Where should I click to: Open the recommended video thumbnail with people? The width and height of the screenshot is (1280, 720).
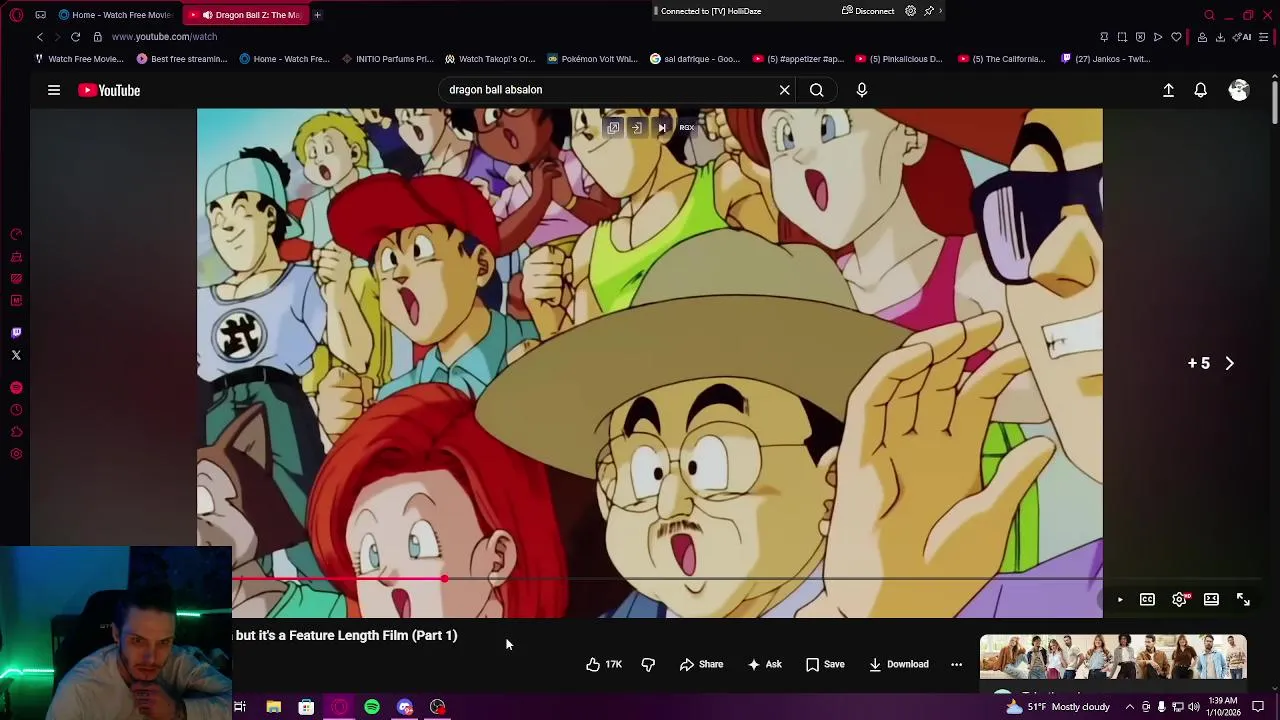(x=1113, y=656)
